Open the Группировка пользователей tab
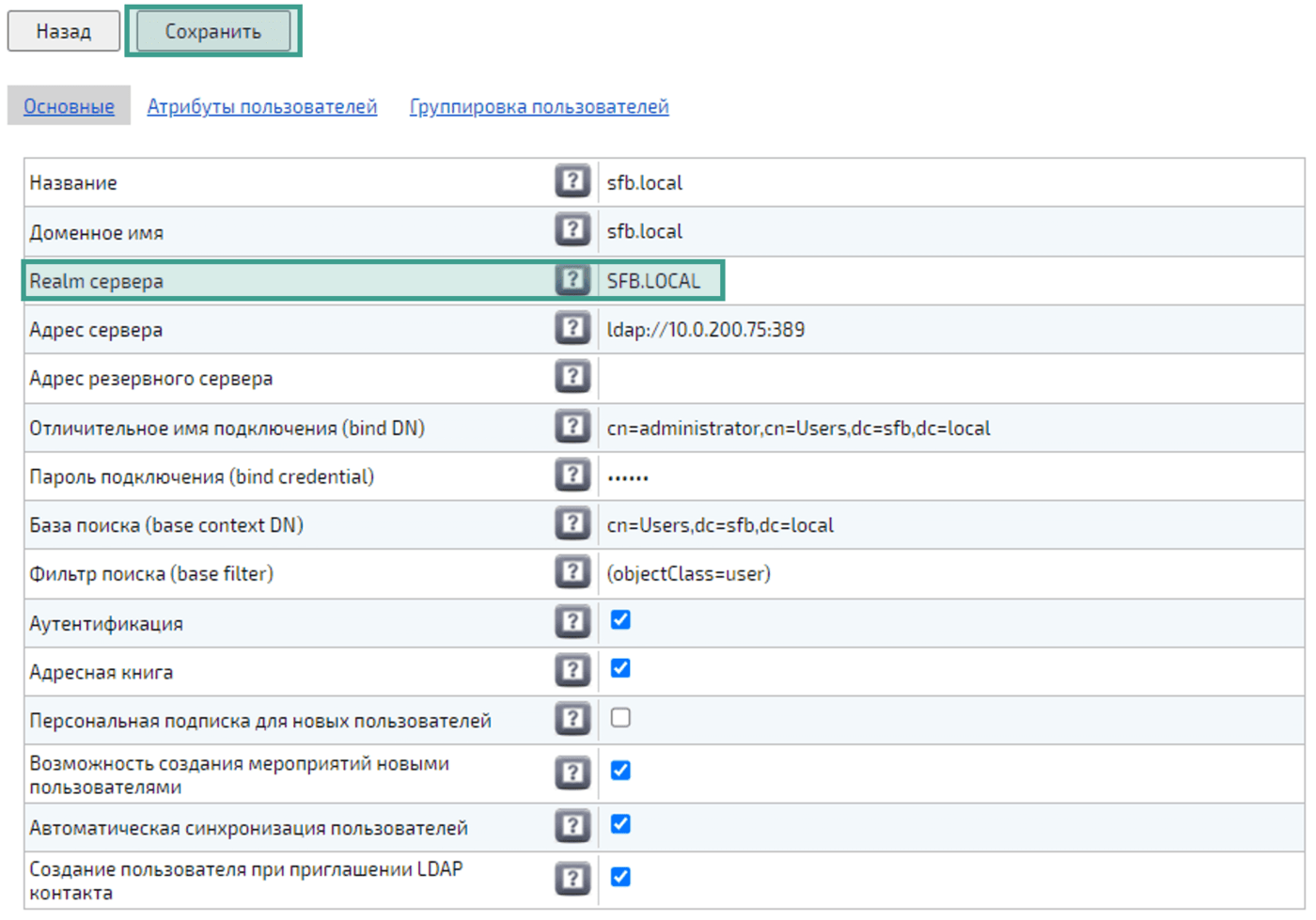 coord(539,107)
